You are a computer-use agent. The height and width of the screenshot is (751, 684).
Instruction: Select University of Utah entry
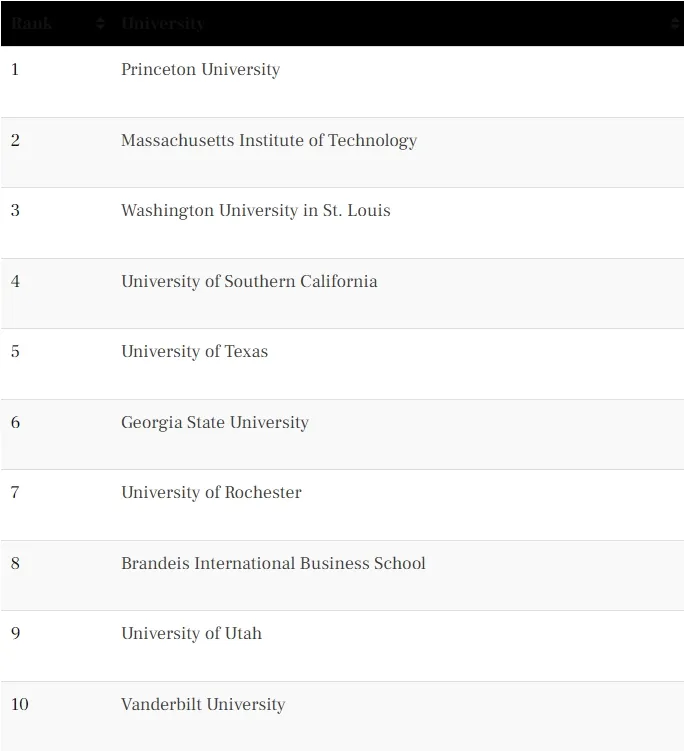coord(192,633)
